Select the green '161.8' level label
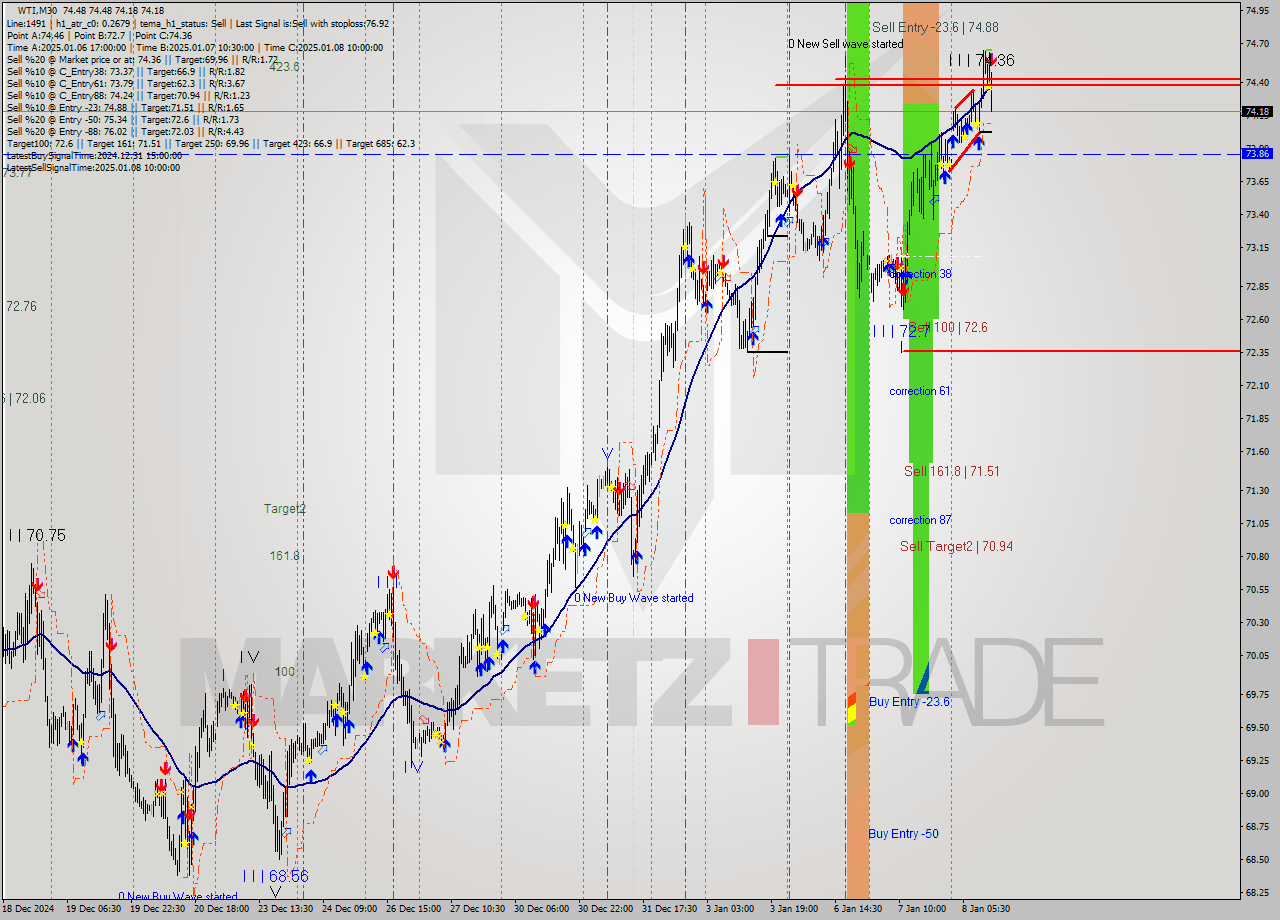Viewport: 1280px width, 920px height. click(285, 555)
